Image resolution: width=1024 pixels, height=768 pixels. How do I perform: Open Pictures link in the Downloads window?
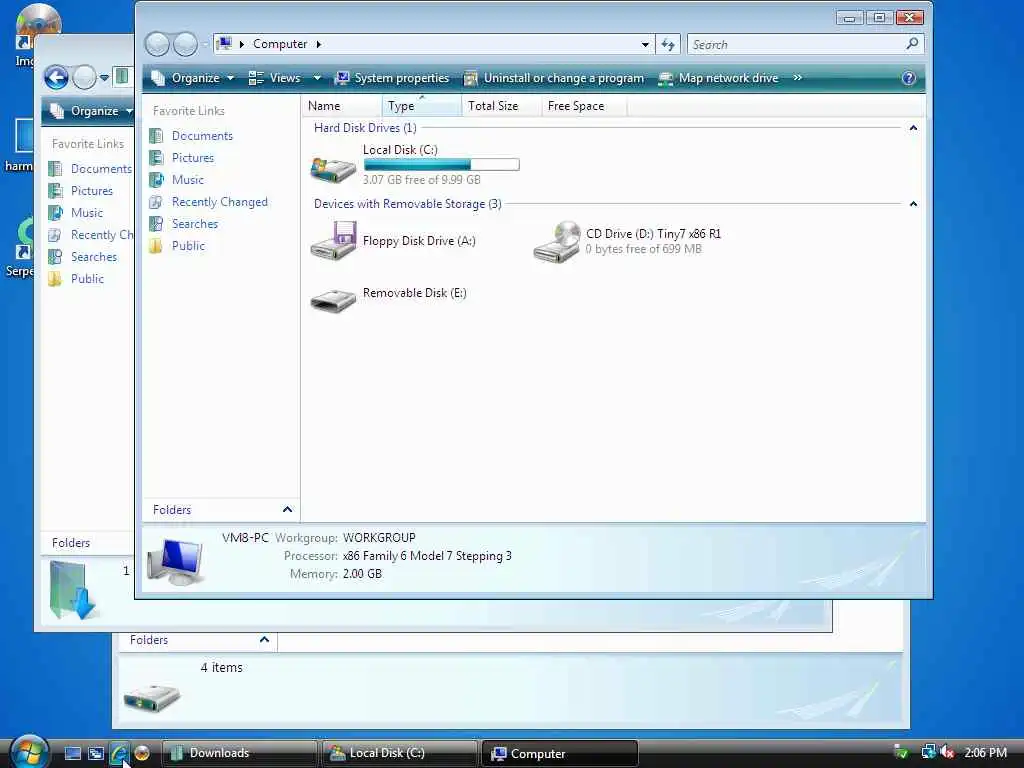click(91, 191)
